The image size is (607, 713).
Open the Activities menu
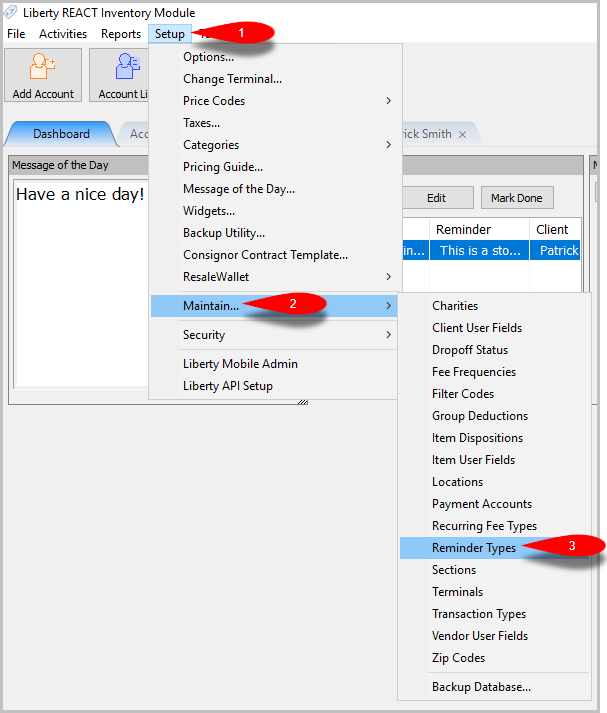click(63, 34)
